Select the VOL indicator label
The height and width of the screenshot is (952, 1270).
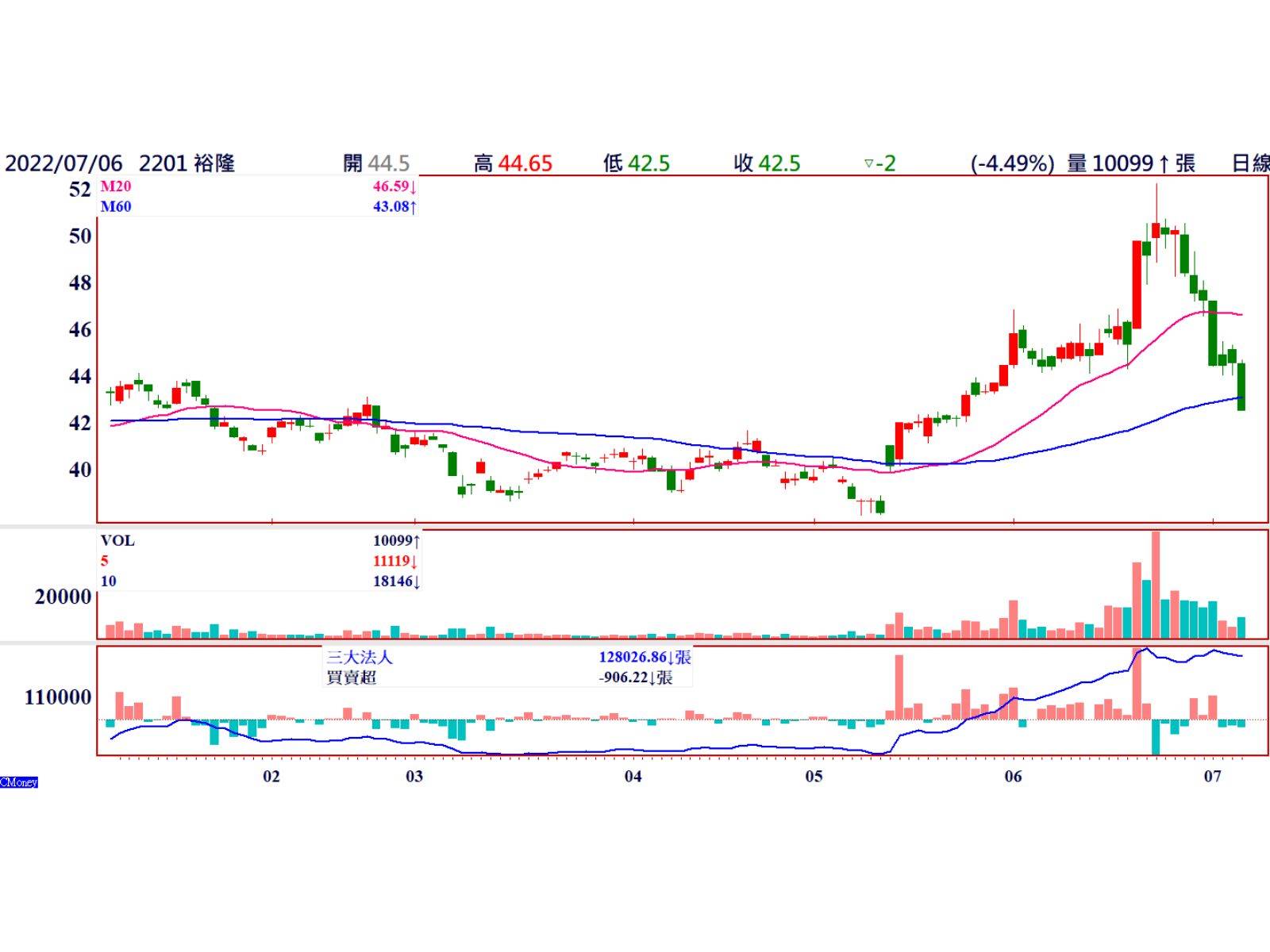(117, 541)
